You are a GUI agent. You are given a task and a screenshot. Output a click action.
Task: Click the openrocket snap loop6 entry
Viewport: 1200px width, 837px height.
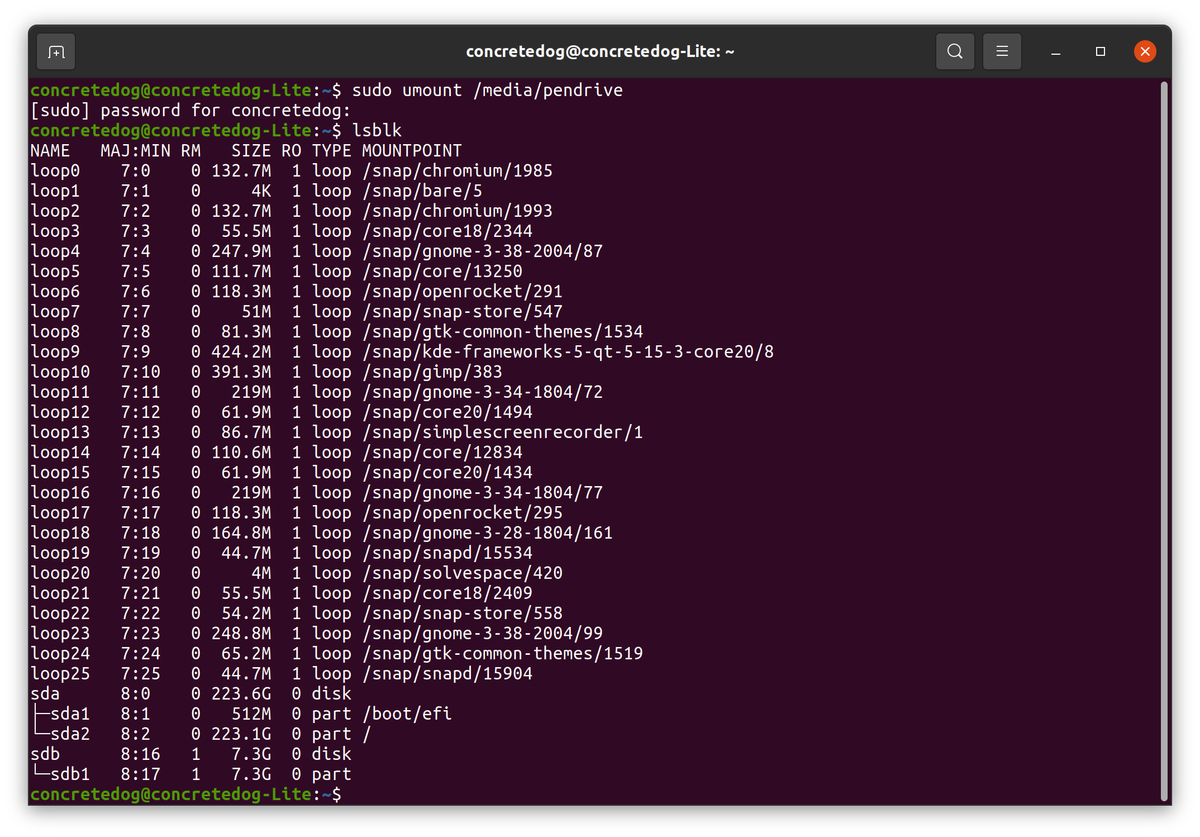pos(300,291)
